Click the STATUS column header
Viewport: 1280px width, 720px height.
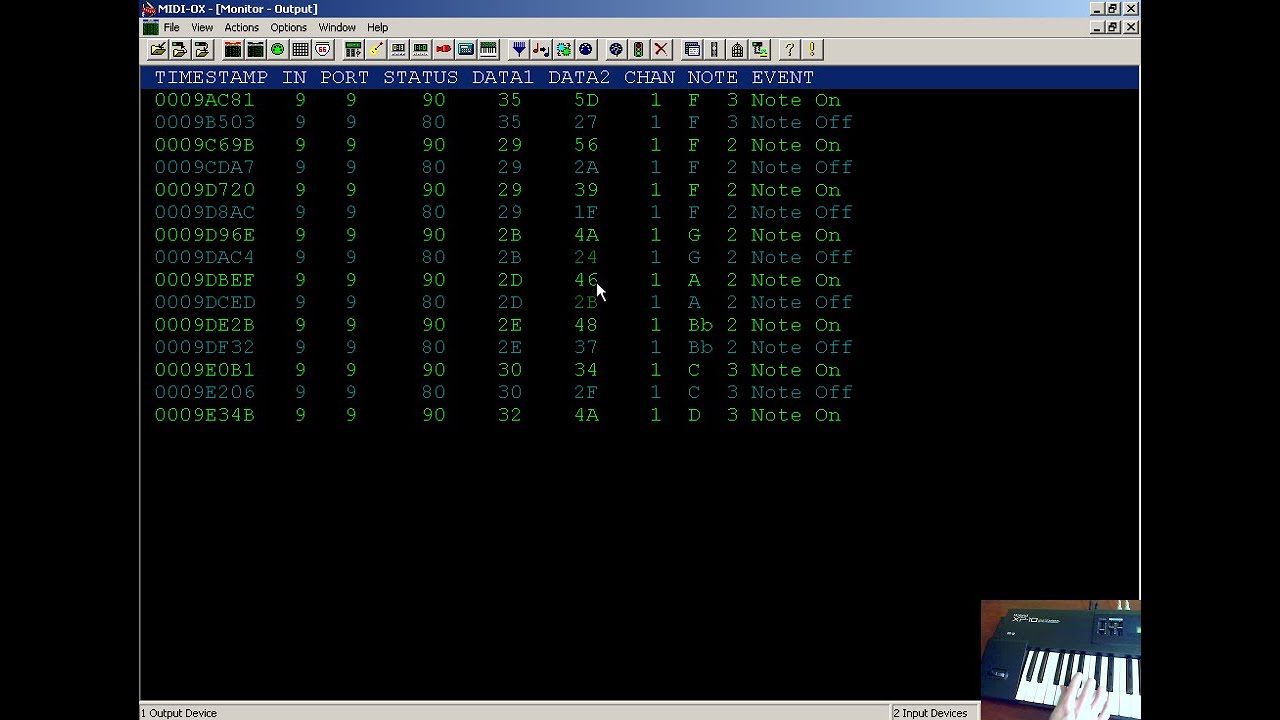[x=420, y=77]
